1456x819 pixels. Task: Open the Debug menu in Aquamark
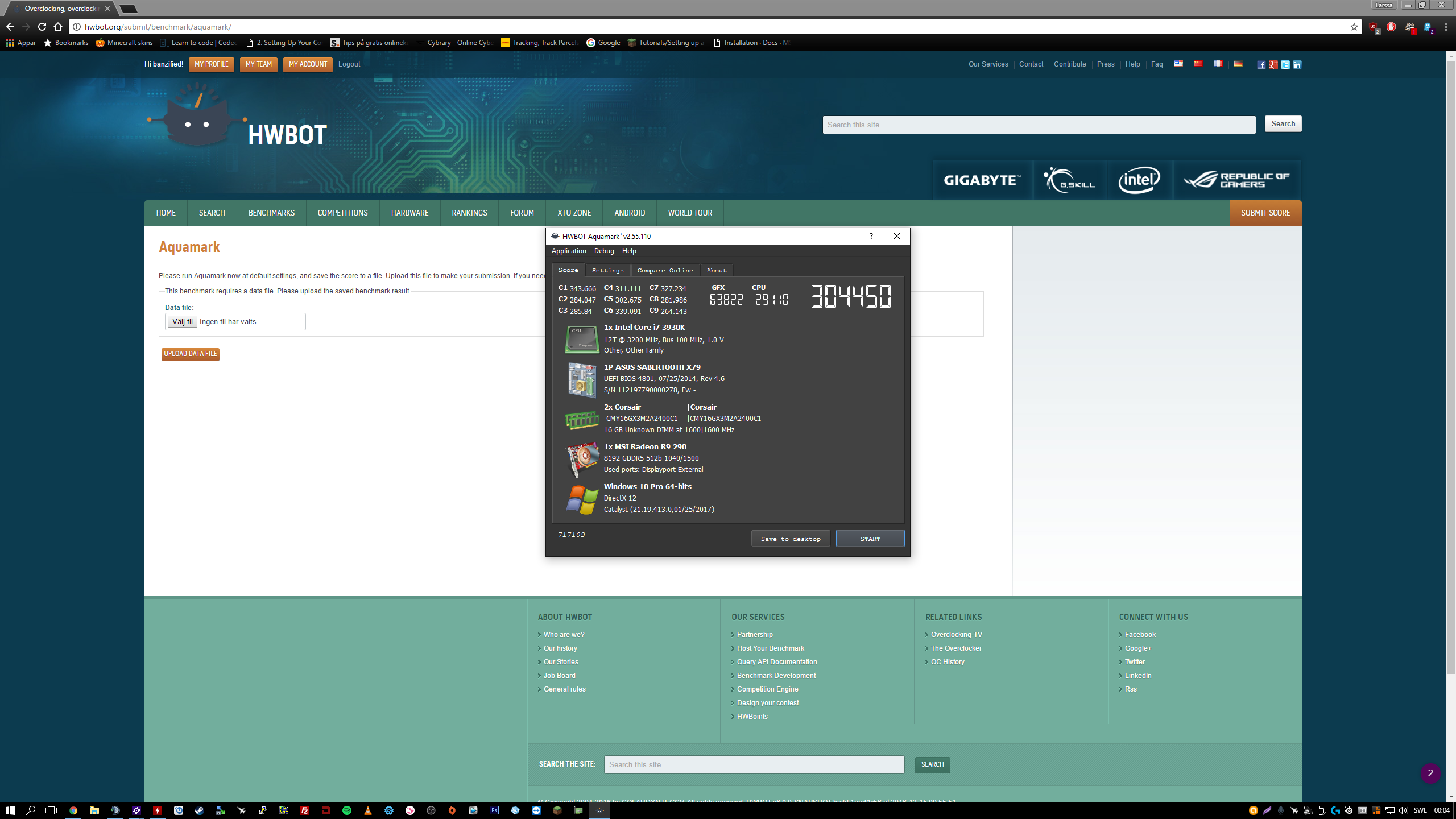604,251
